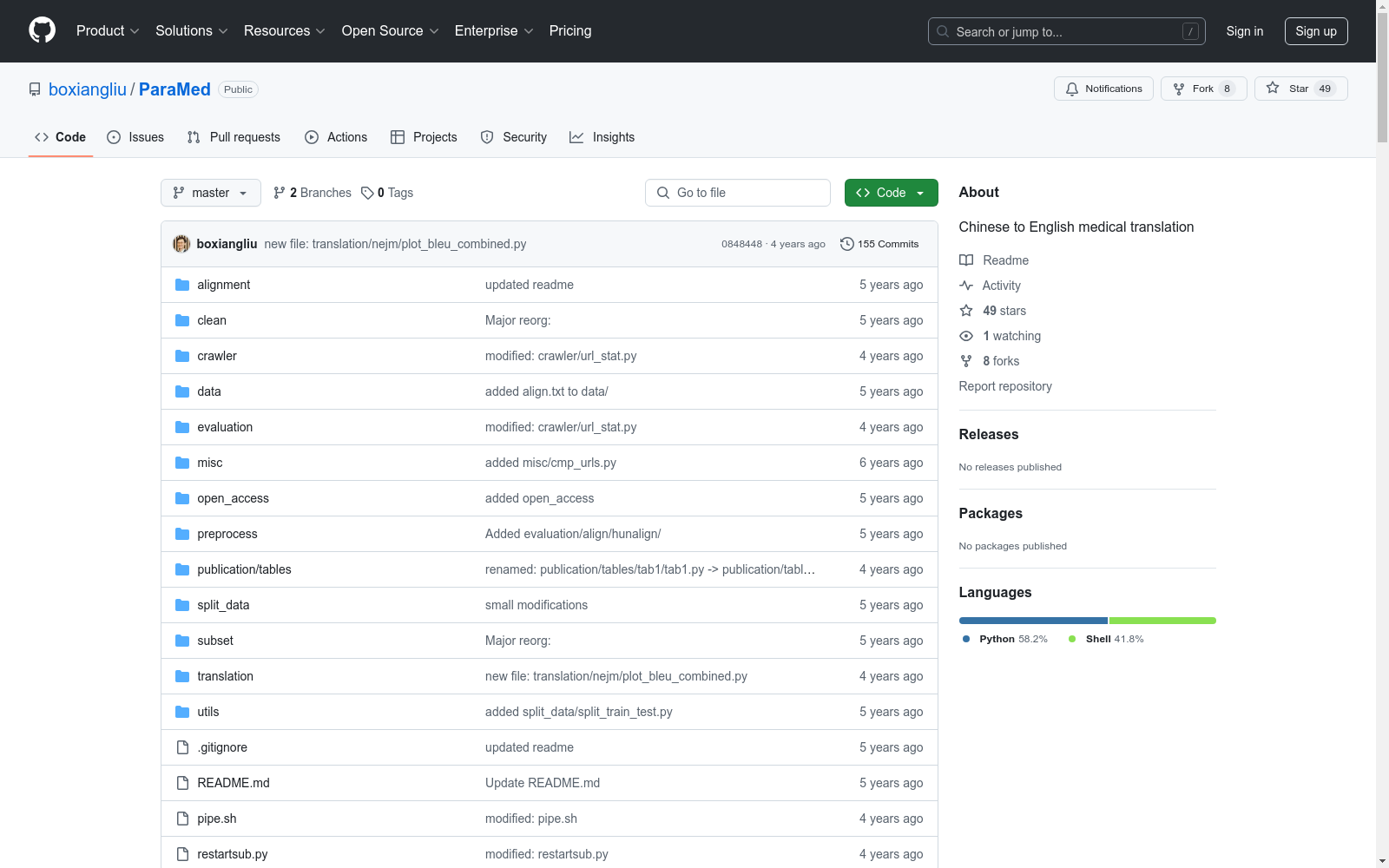Open the boxiangliu avatar in commit bar
This screenshot has width=1389, height=868.
point(181,244)
